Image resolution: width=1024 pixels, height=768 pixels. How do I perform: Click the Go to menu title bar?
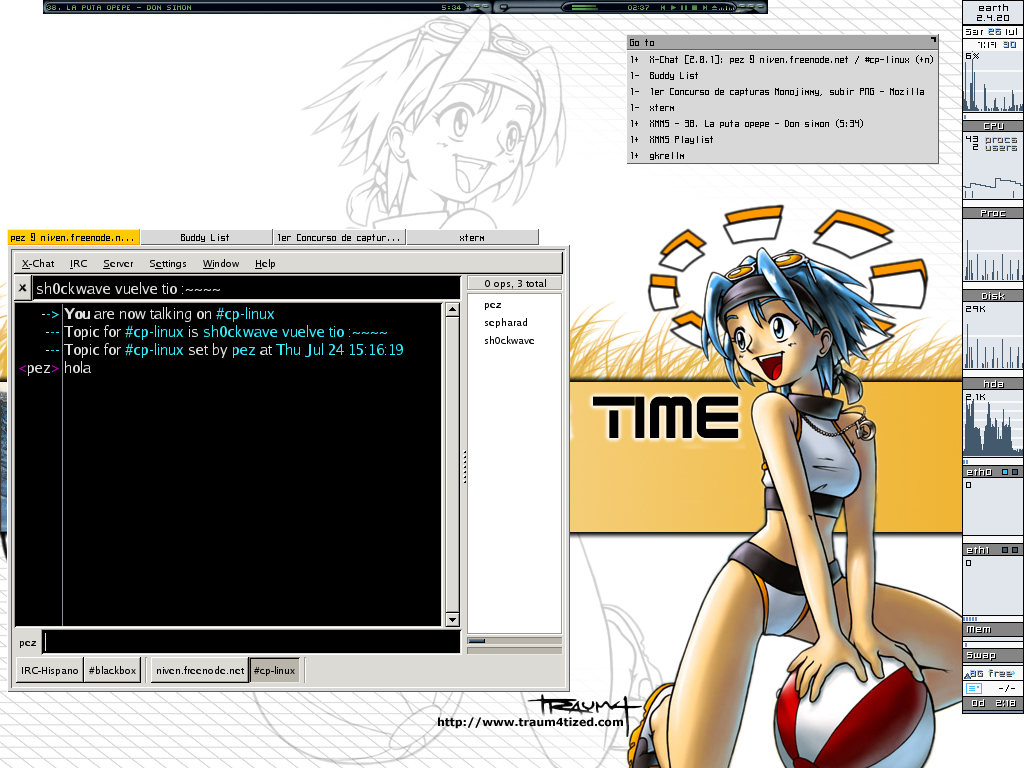coord(782,42)
